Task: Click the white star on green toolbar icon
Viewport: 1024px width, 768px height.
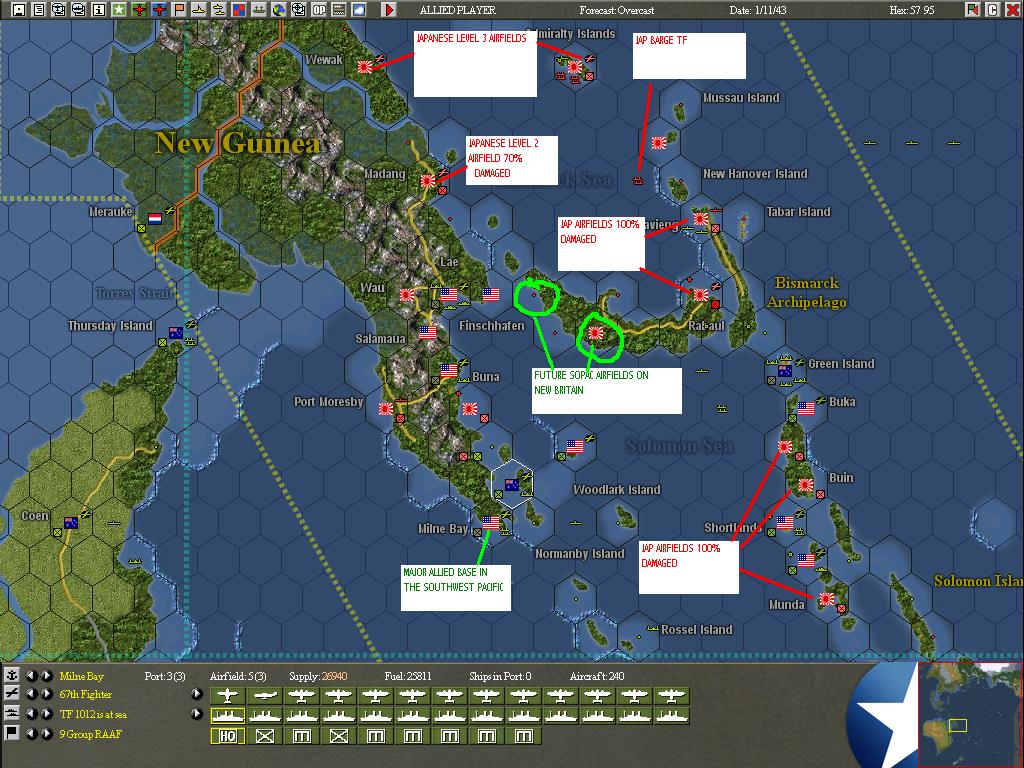Action: 118,9
